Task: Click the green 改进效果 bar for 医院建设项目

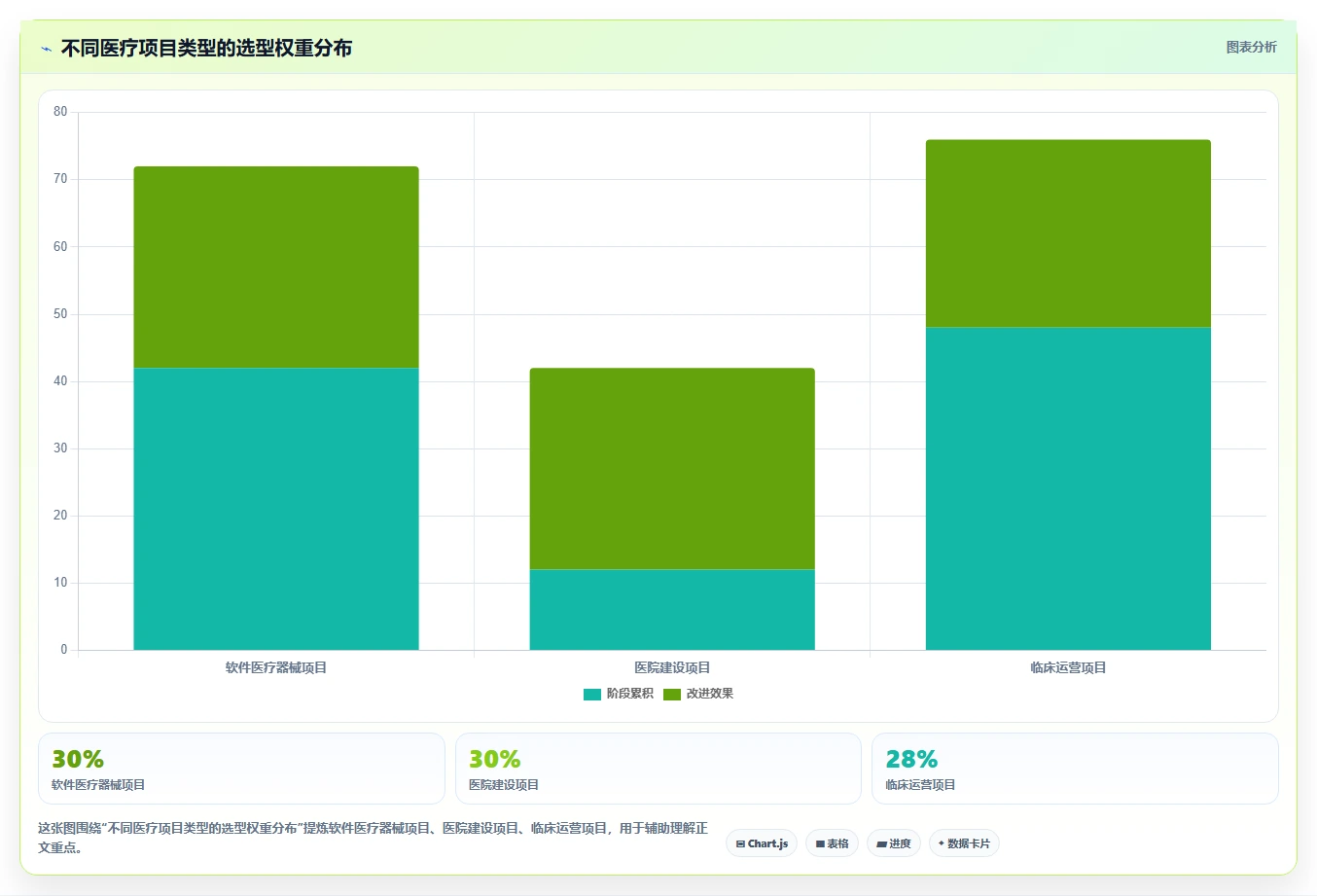Action: click(672, 469)
